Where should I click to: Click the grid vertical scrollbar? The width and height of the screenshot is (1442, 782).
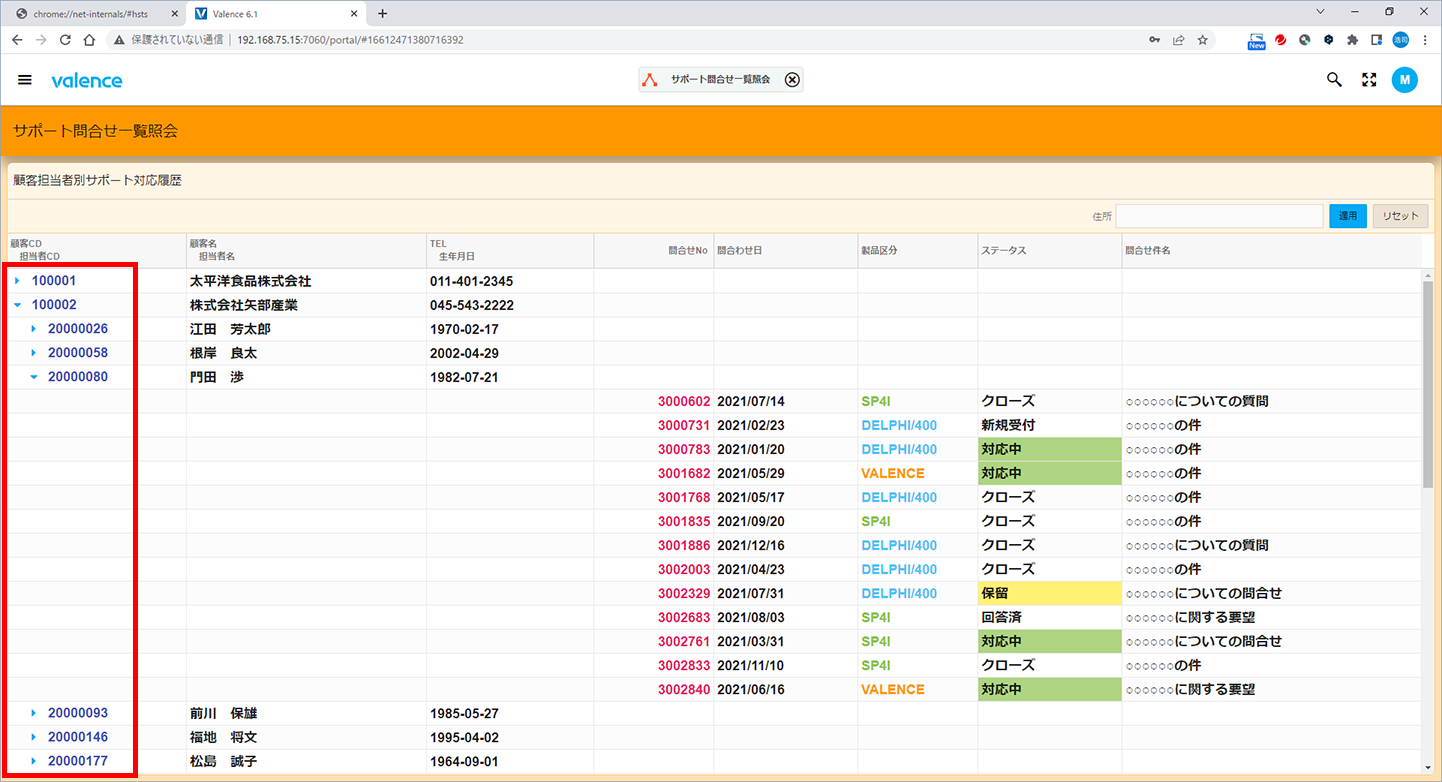click(x=1428, y=385)
